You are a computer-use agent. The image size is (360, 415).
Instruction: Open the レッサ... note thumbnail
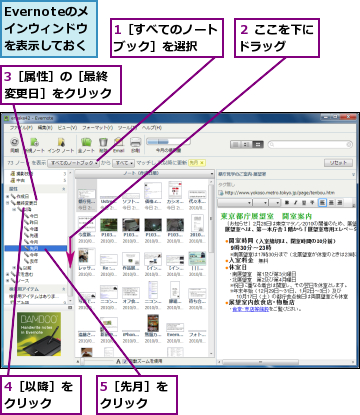(x=87, y=262)
